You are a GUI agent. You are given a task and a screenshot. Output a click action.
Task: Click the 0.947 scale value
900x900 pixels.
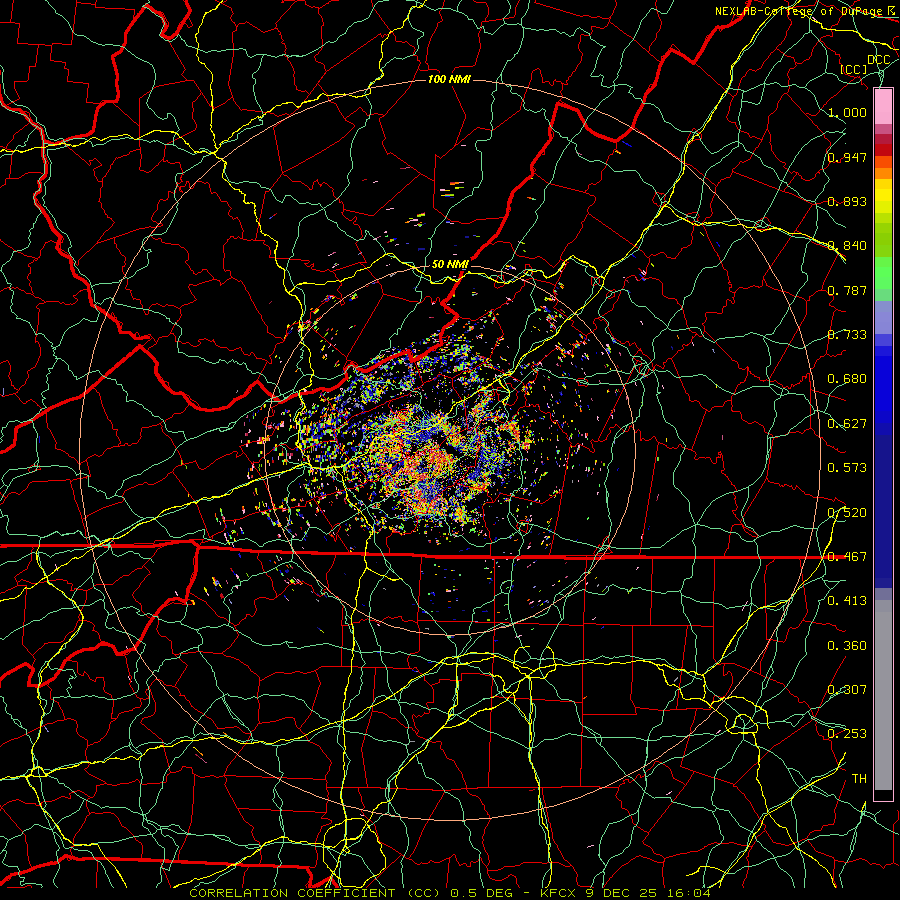(x=847, y=157)
